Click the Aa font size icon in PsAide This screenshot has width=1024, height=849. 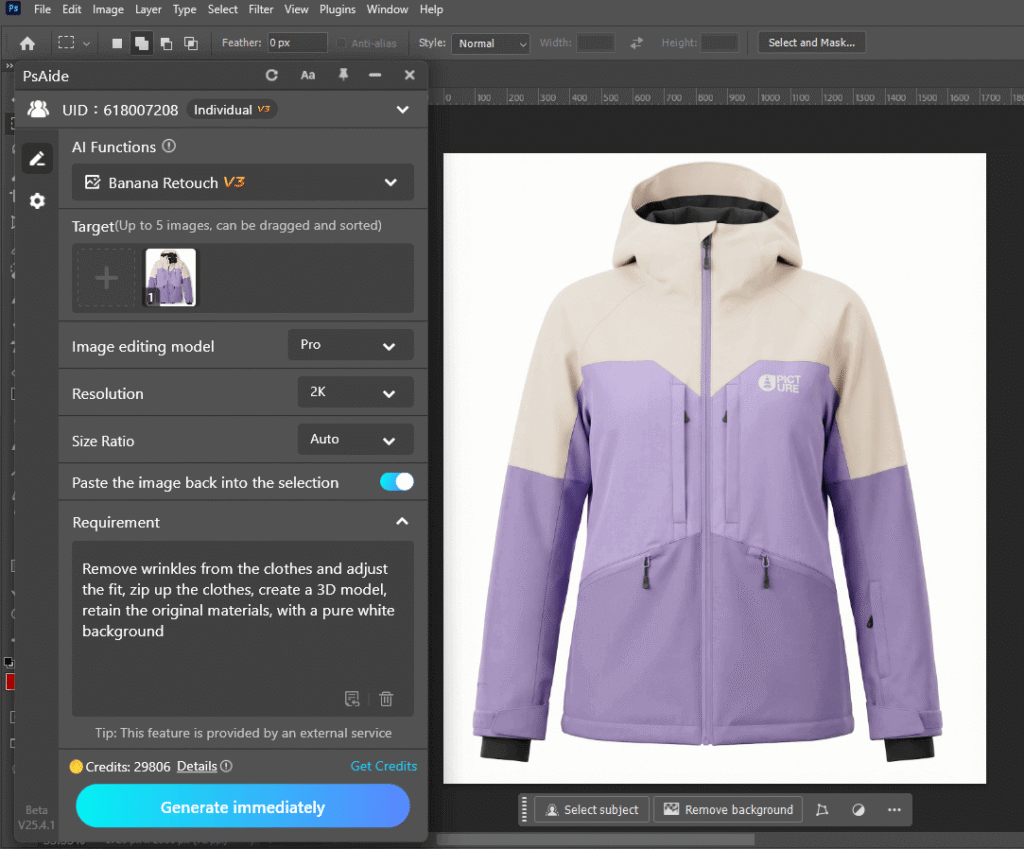307,75
